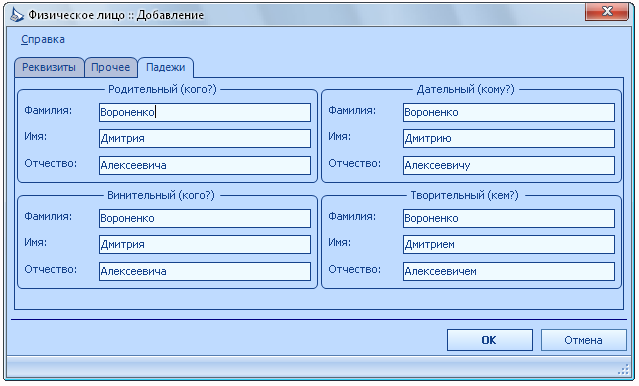Select the Падежи tab
Viewport: 639px width, 386px height.
pos(165,67)
